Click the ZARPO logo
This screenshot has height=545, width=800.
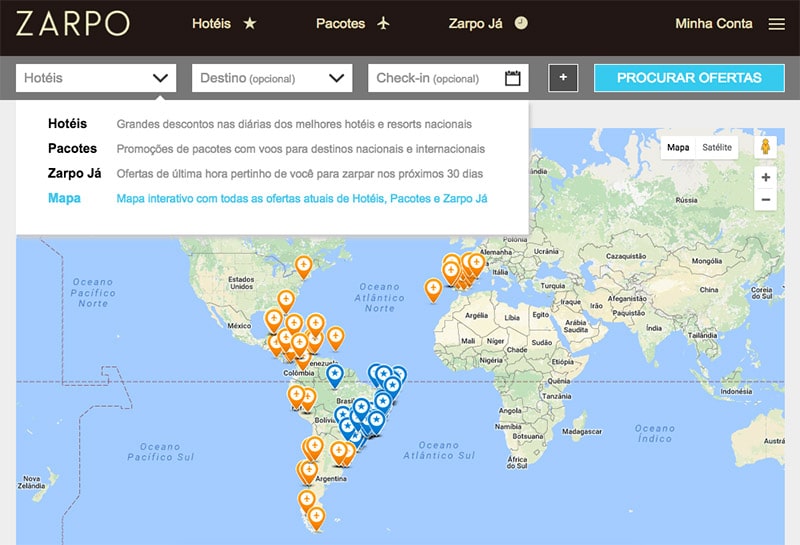pyautogui.click(x=72, y=24)
